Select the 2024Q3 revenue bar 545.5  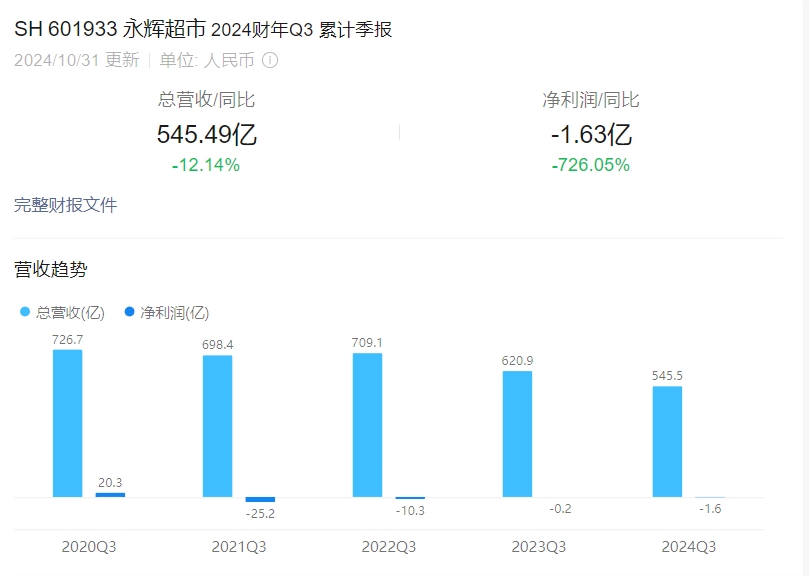pos(667,442)
